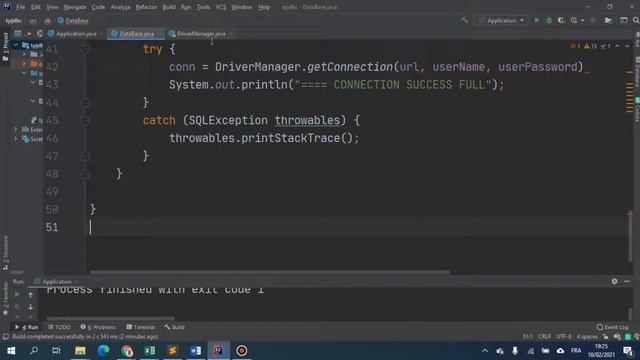Open Excel from the taskbar
Viewport: 640px width, 360px height.
click(149, 351)
